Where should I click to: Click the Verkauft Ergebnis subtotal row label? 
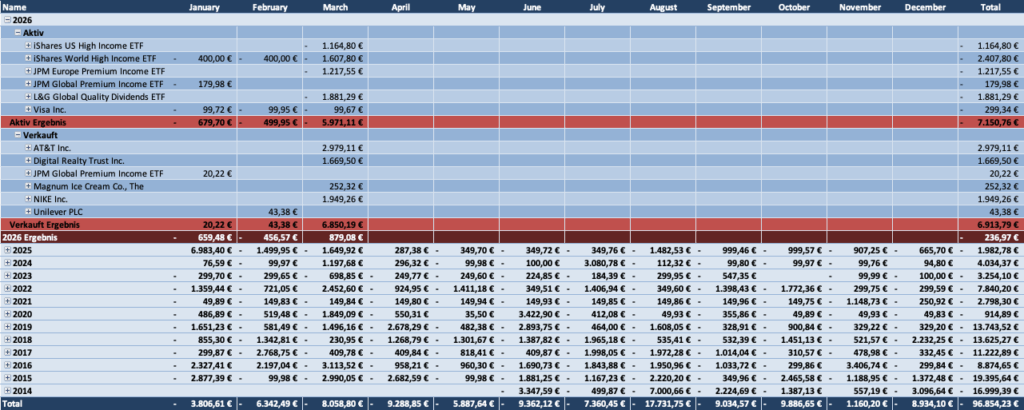(45, 223)
